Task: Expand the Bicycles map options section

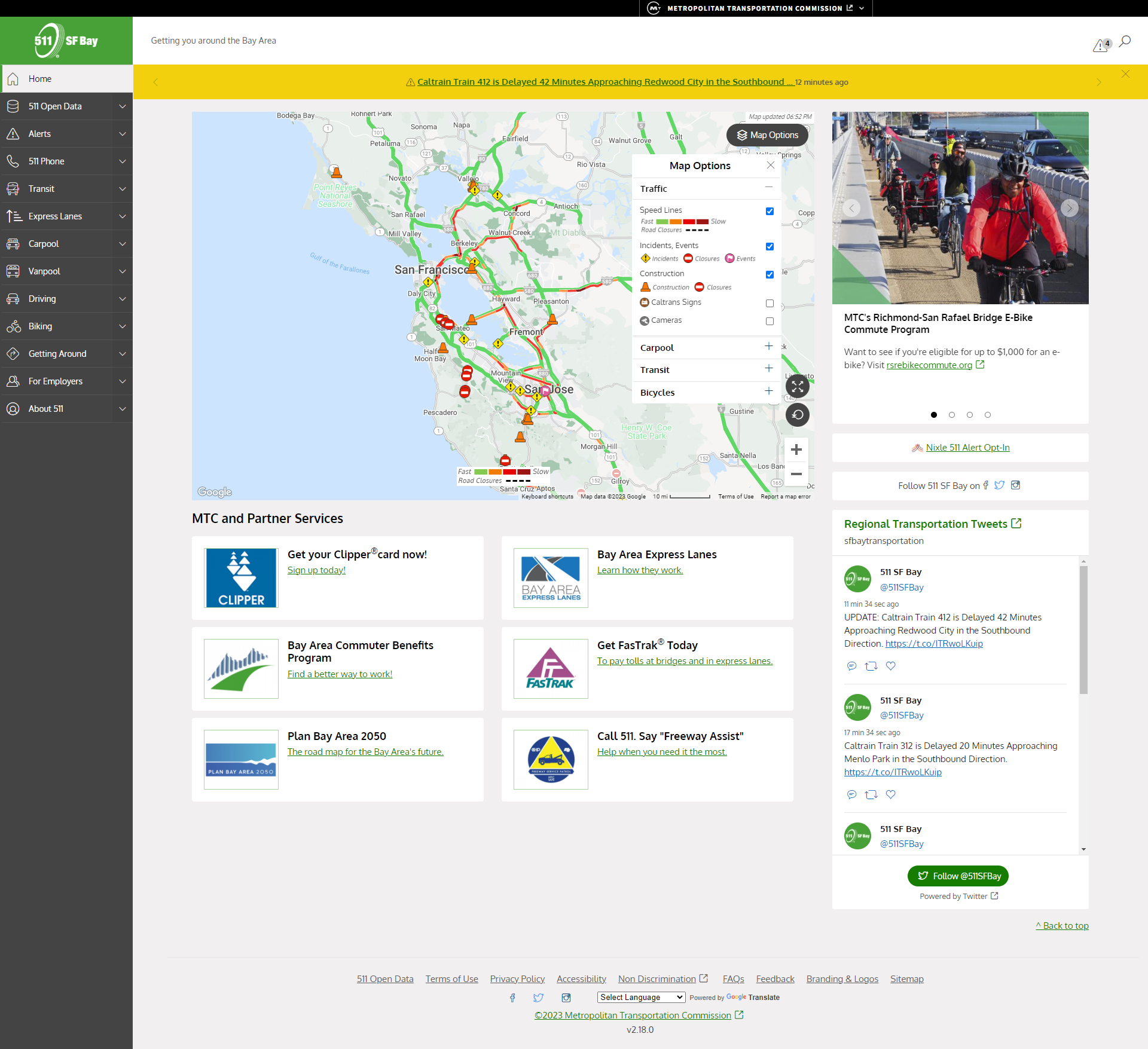Action: (x=768, y=392)
